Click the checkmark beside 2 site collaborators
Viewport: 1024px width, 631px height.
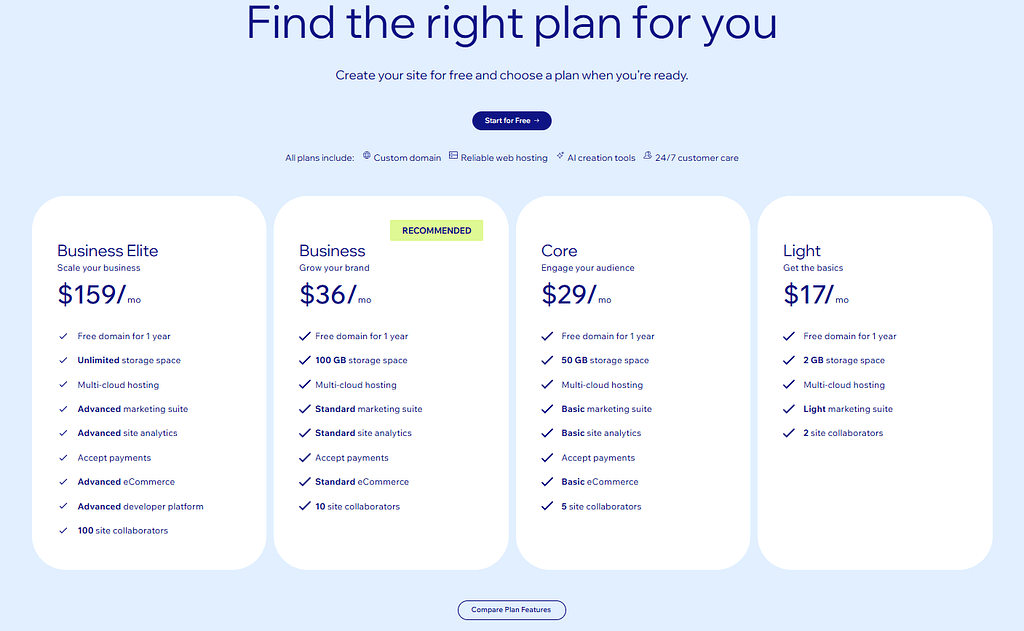click(790, 433)
